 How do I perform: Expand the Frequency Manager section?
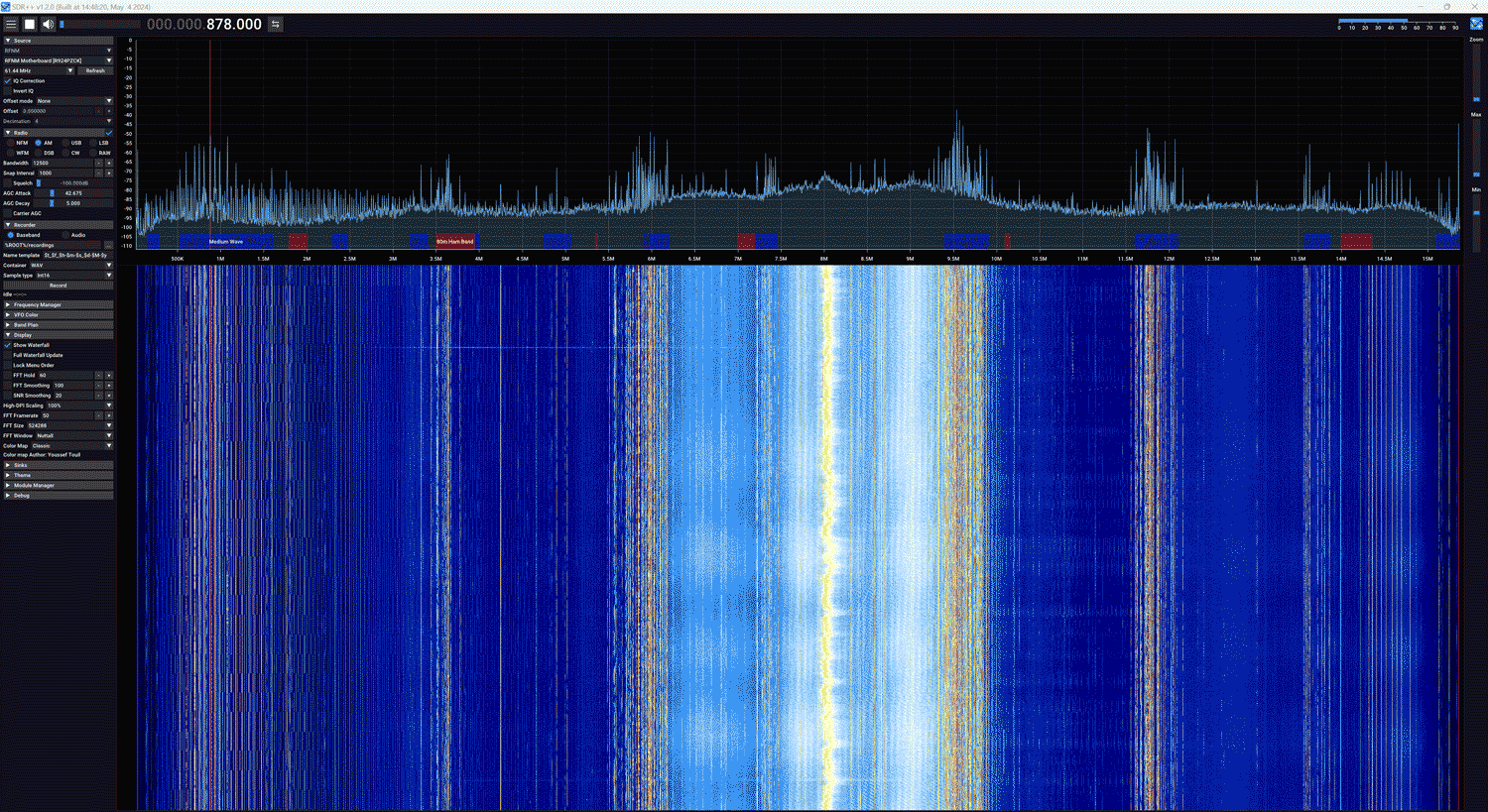(58, 304)
